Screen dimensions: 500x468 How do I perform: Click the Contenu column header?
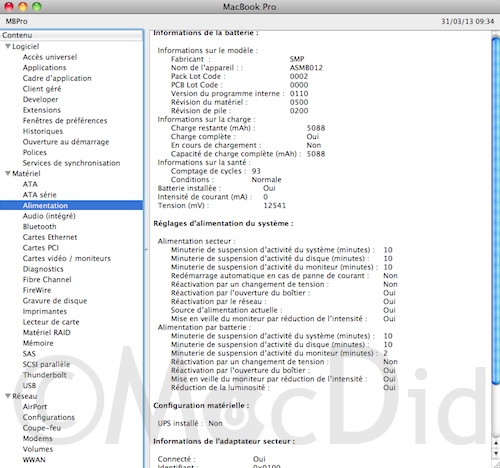point(72,35)
